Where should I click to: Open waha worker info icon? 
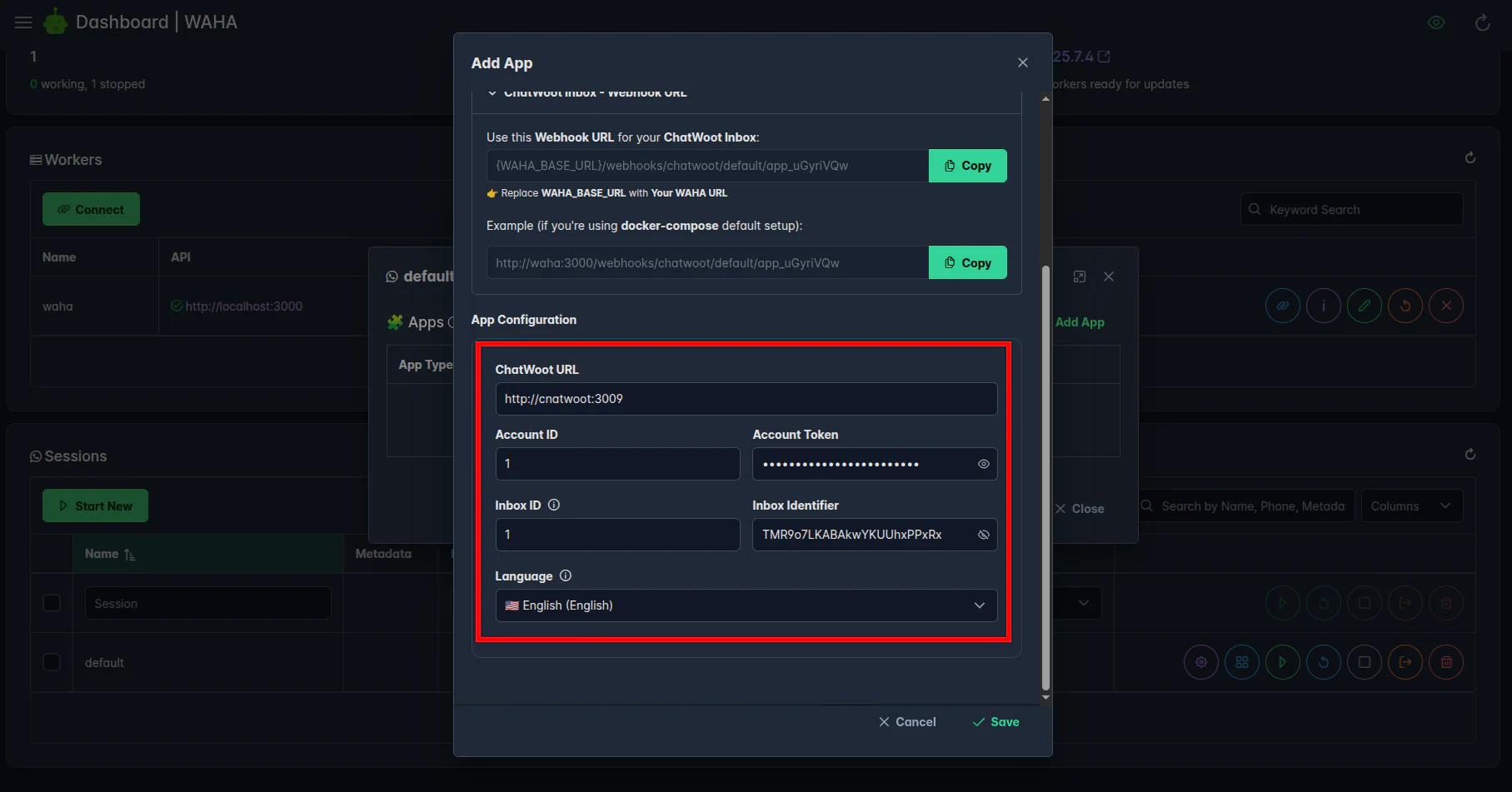tap(1324, 306)
